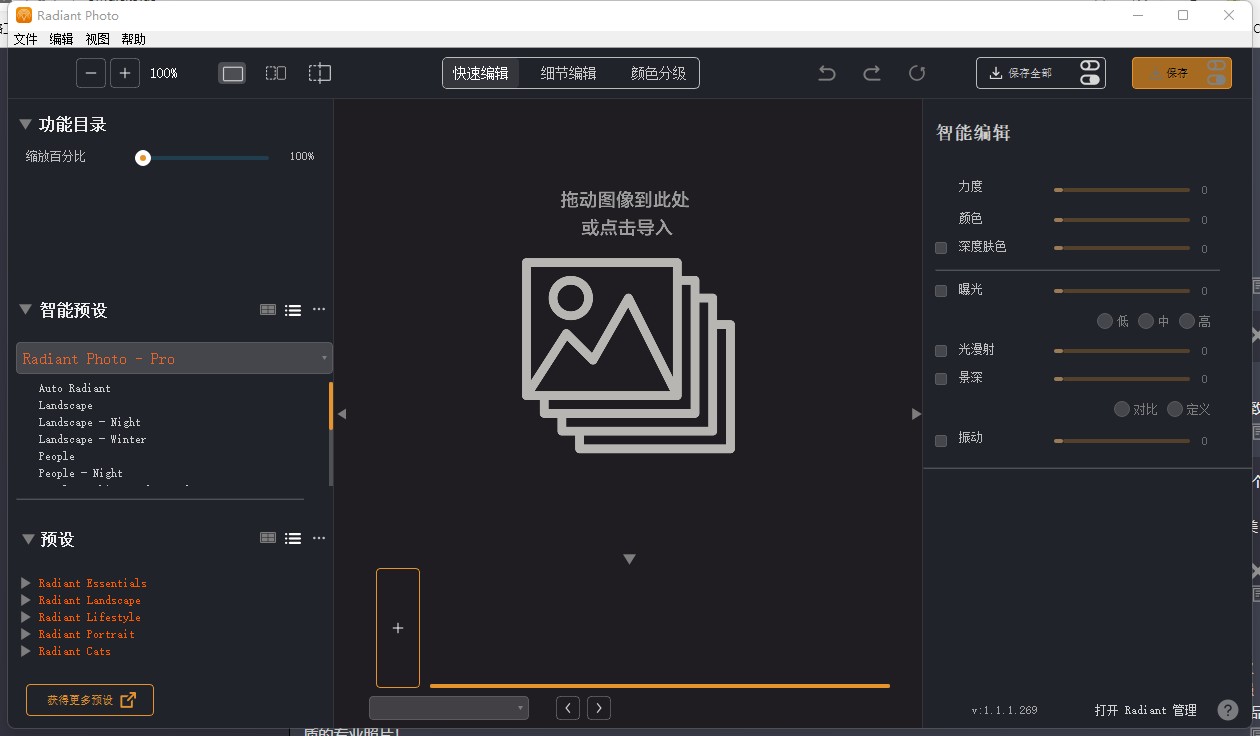1260x736 pixels.
Task: Click the import image stack icon
Action: [628, 355]
